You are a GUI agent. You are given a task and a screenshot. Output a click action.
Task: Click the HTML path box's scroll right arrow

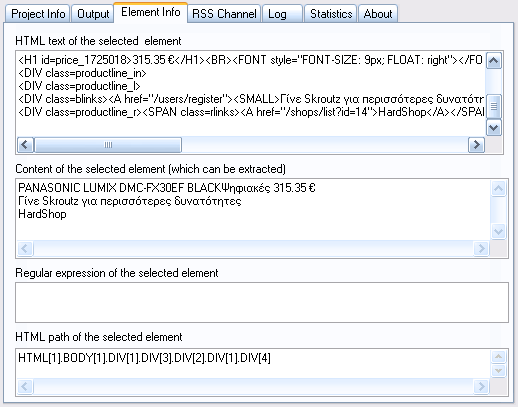tap(481, 386)
